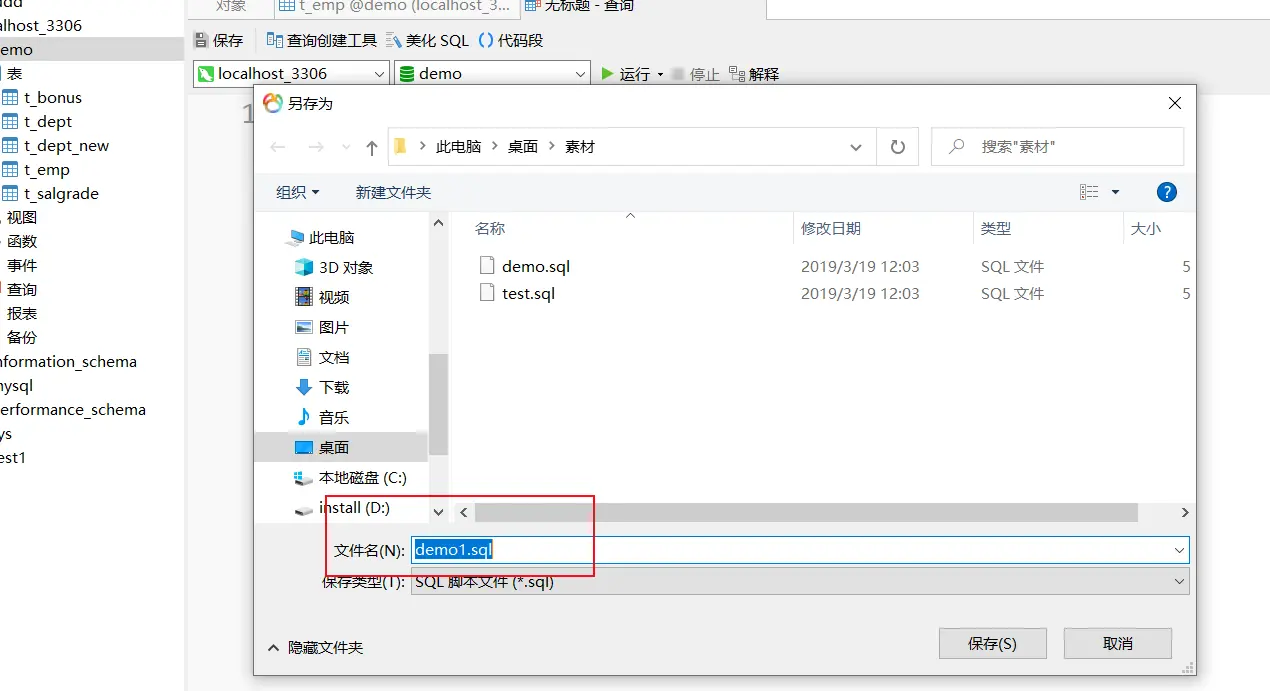Sort files by 类型 column
The image size is (1270, 691).
click(x=996, y=228)
